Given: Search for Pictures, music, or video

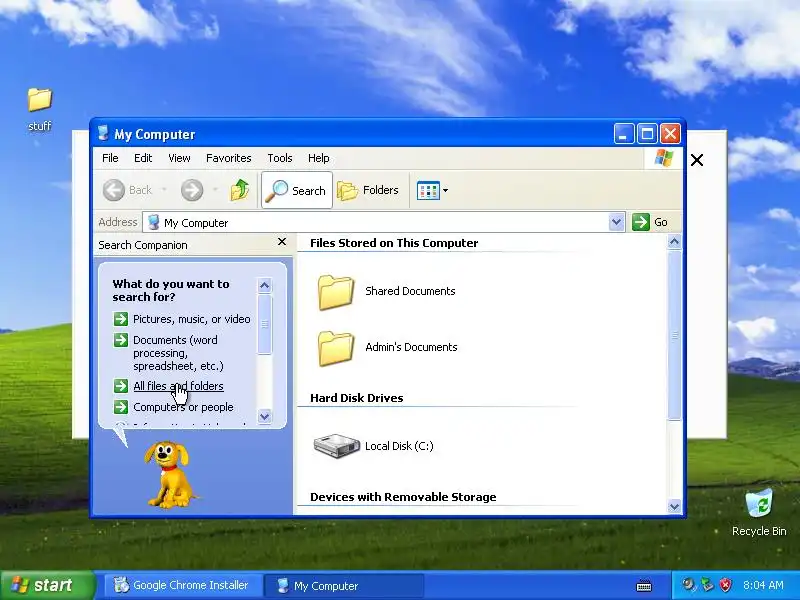Looking at the screenshot, I should pos(191,319).
